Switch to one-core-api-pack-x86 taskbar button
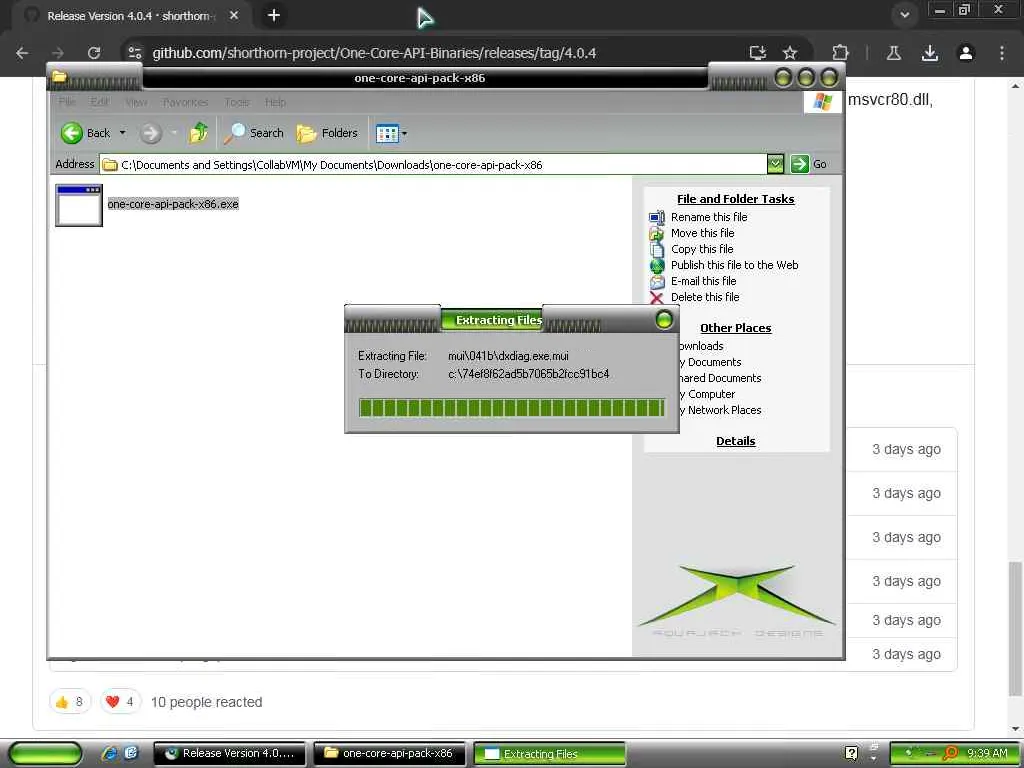 pyautogui.click(x=389, y=754)
